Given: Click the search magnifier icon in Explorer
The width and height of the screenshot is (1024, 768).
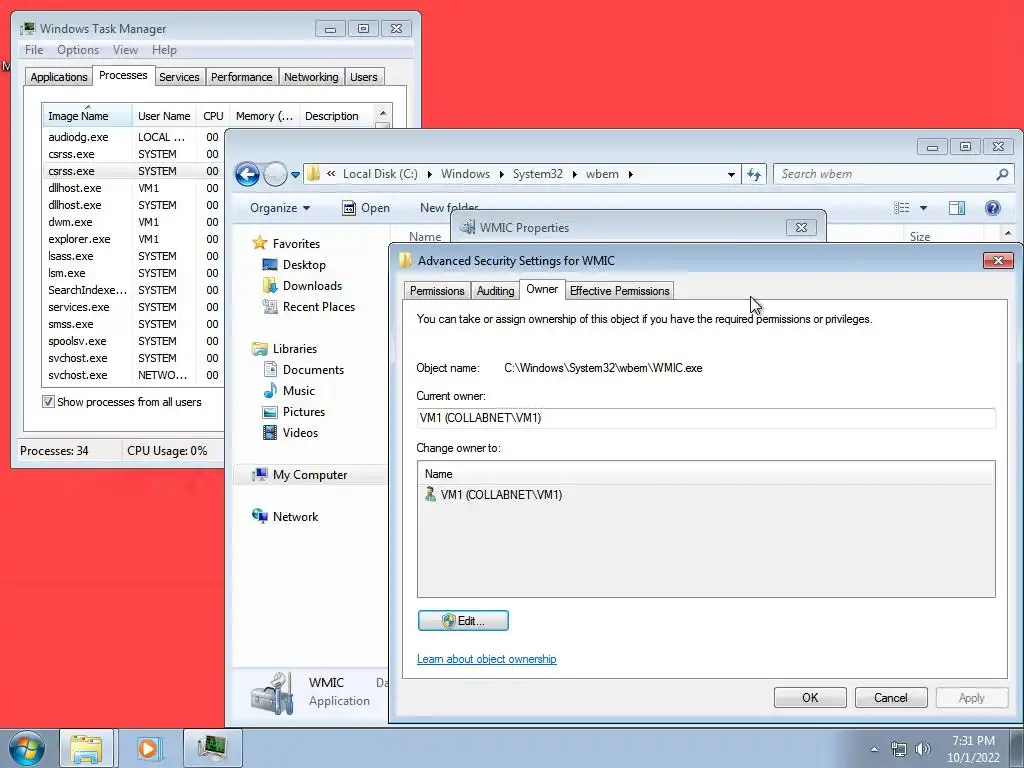Looking at the screenshot, I should (1002, 174).
